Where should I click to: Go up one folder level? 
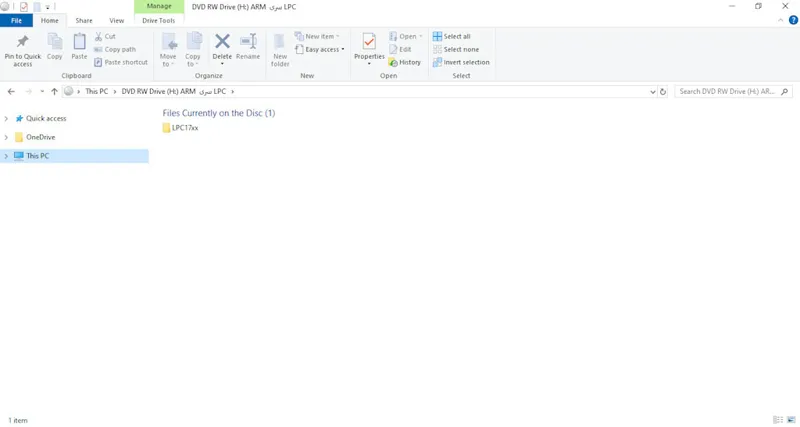pyautogui.click(x=54, y=92)
